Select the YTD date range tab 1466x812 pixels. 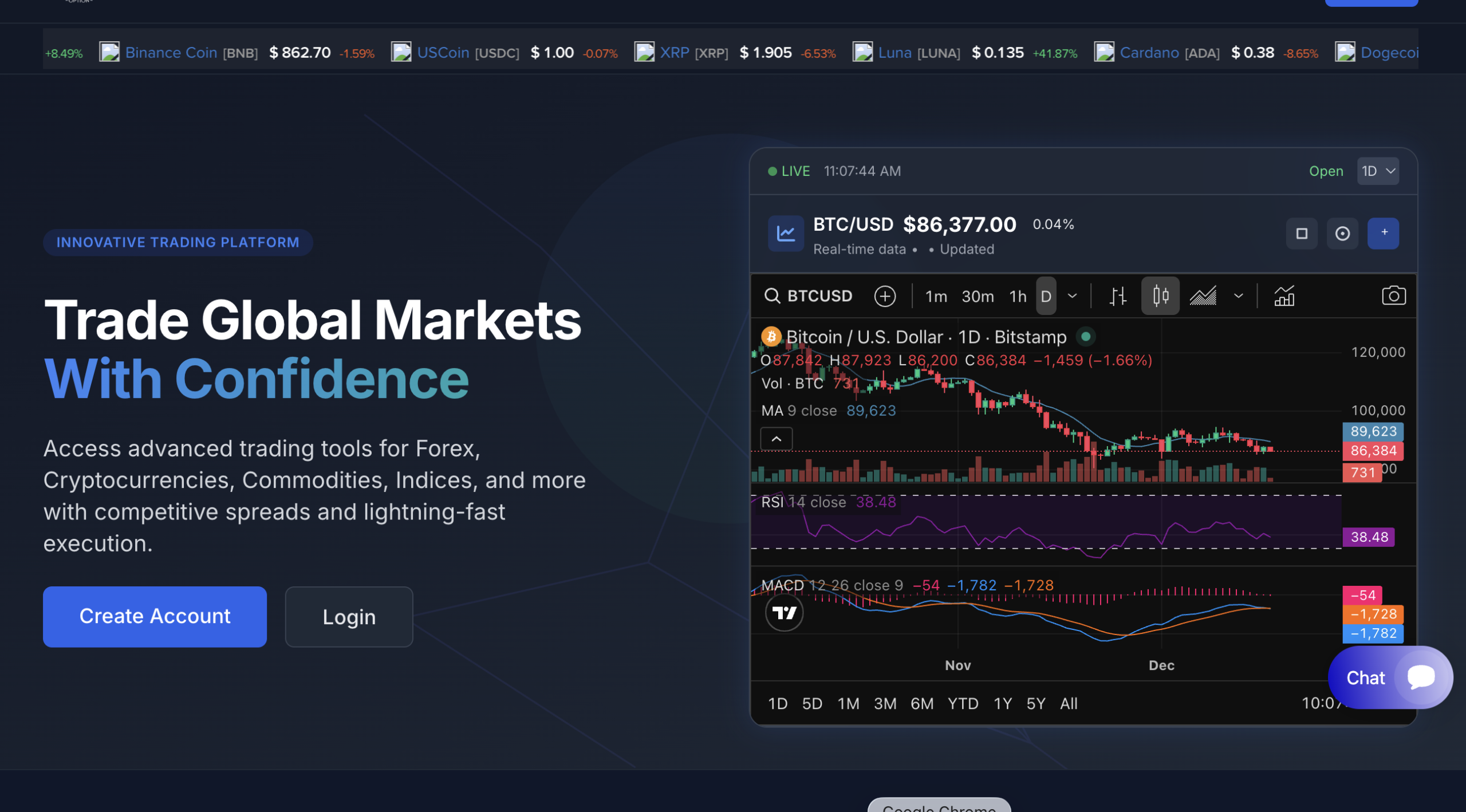[x=963, y=703]
